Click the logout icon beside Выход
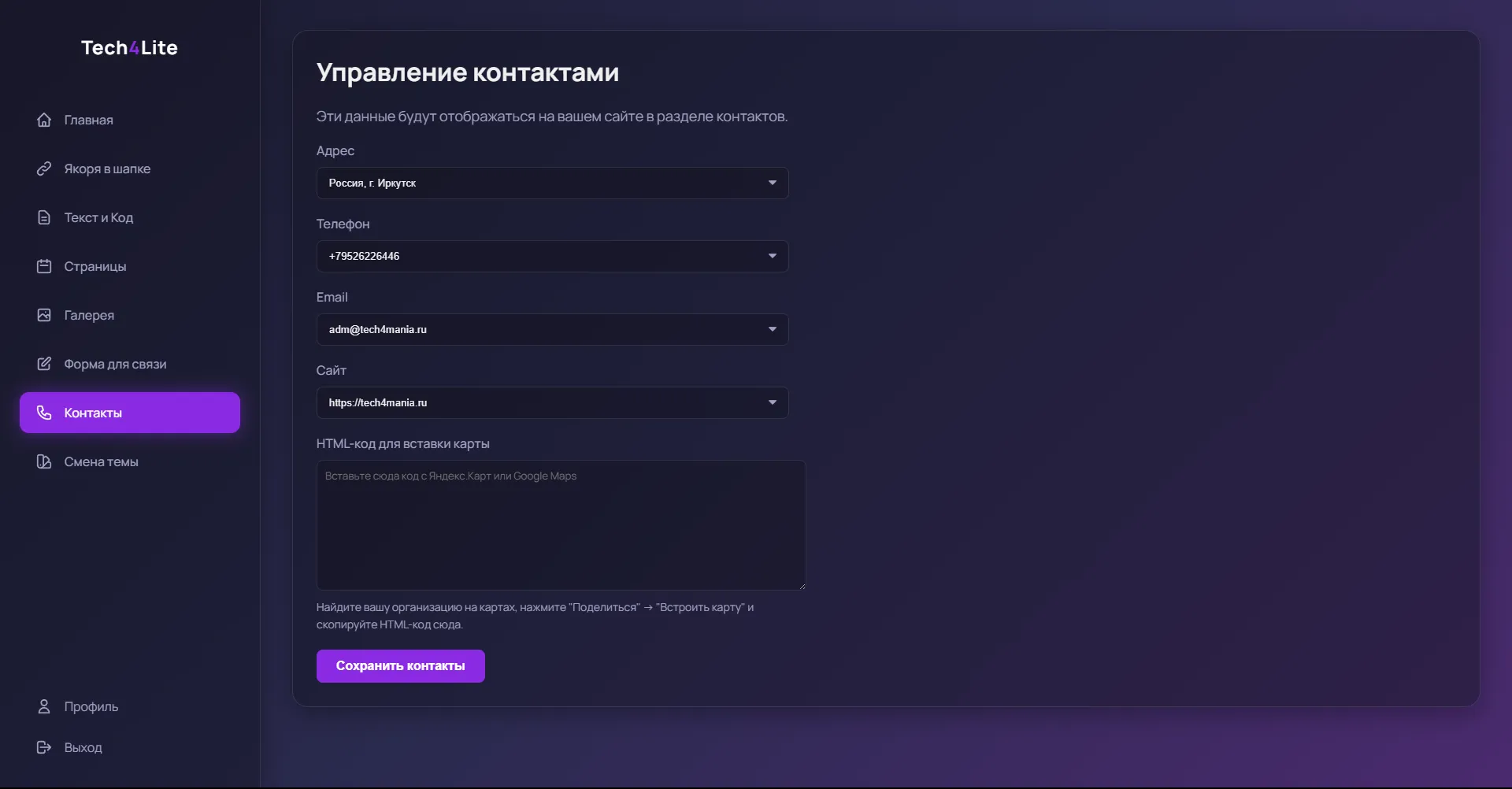1512x789 pixels. [x=44, y=747]
